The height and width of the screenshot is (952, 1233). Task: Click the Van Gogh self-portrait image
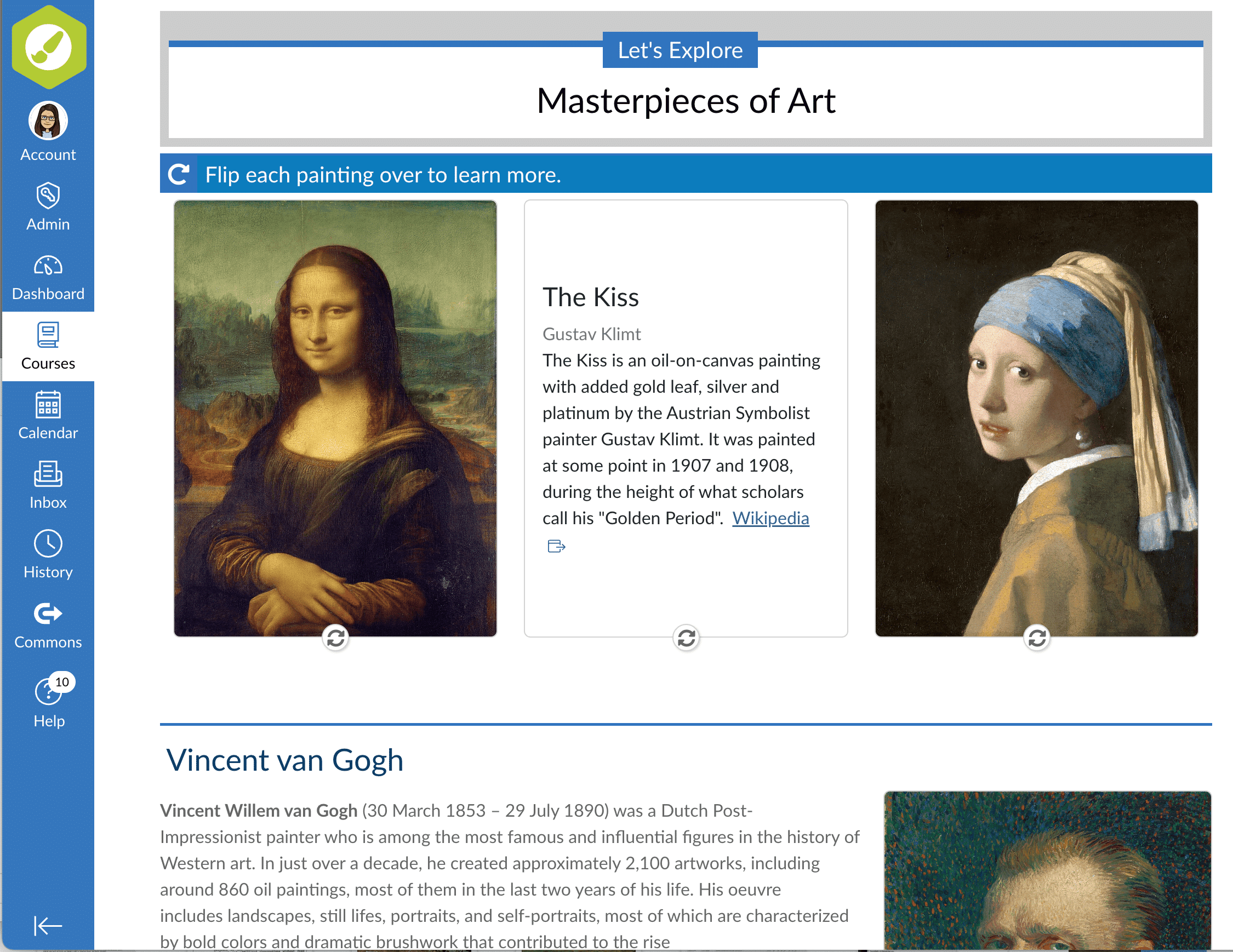[x=1047, y=872]
